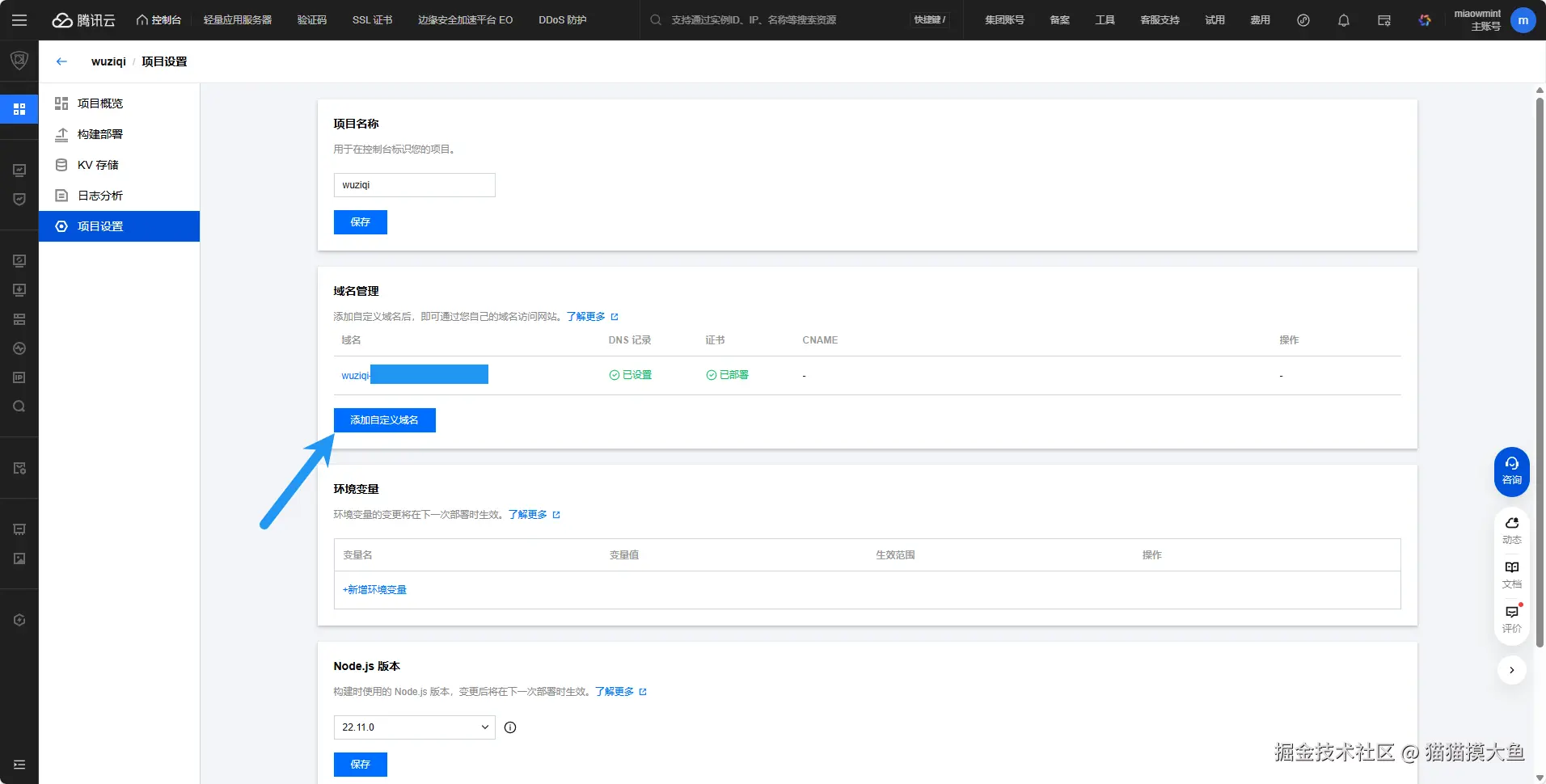This screenshot has width=1546, height=784.
Task: Open 工具 menu
Action: (1105, 20)
